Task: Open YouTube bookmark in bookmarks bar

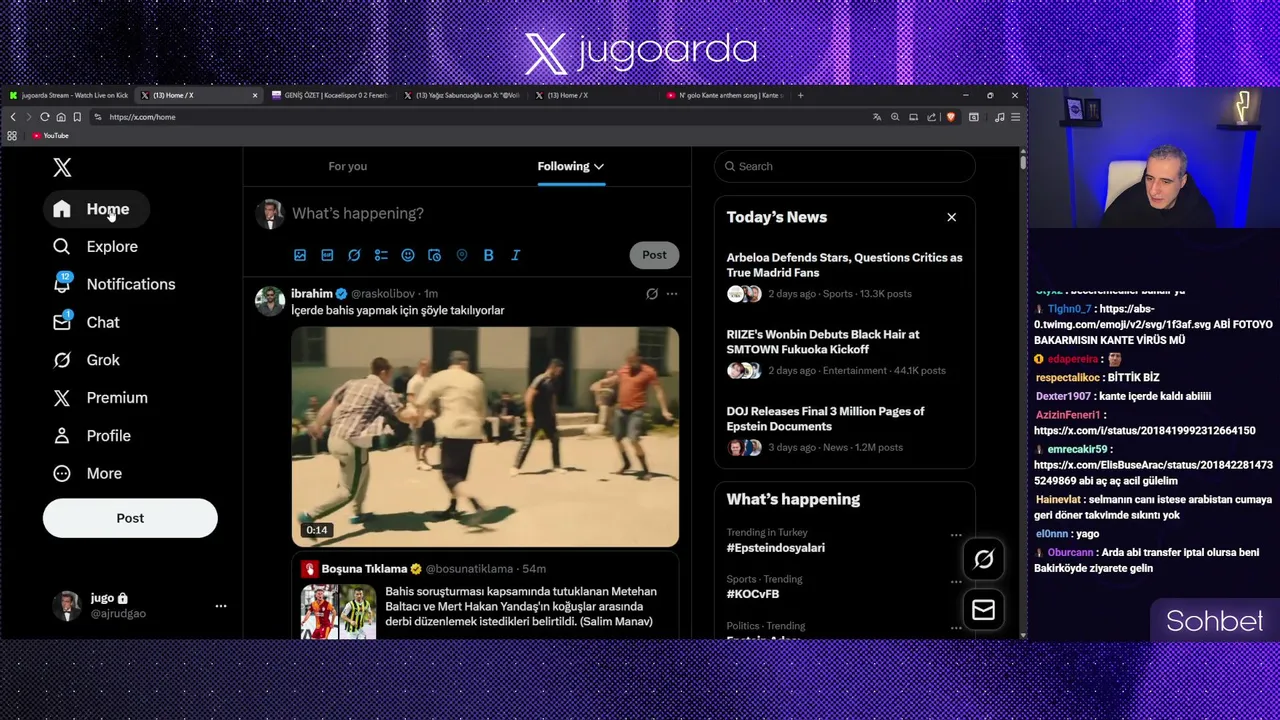Action: (x=50, y=135)
